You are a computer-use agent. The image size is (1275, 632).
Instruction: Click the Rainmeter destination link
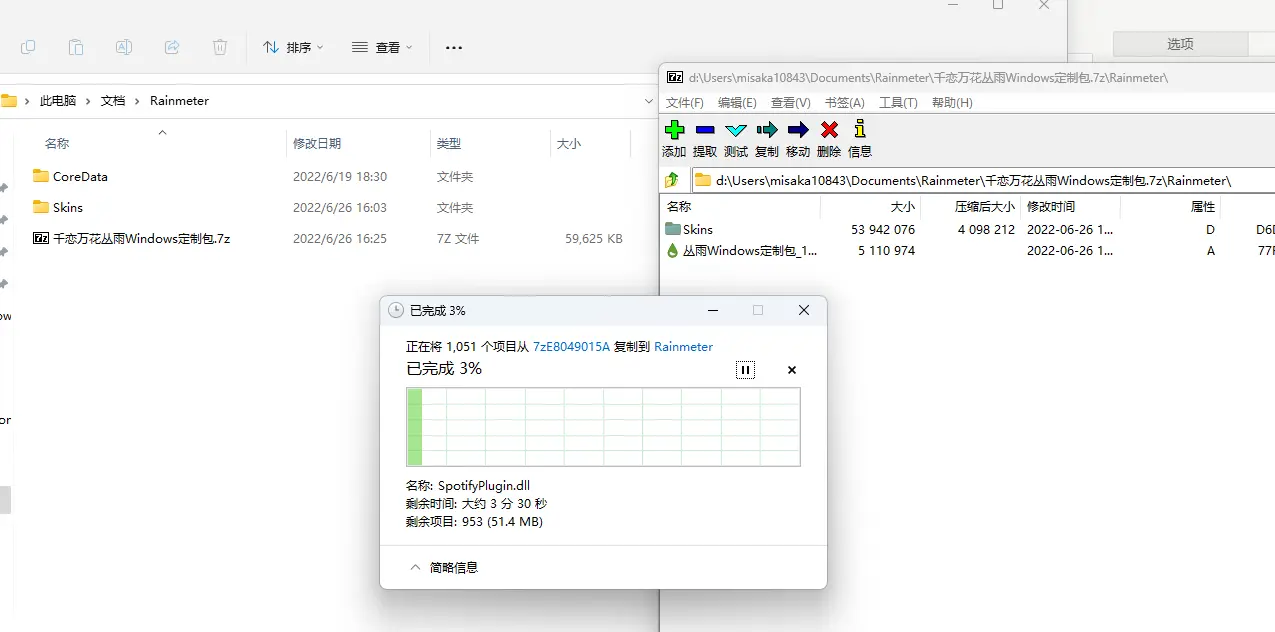pos(683,347)
